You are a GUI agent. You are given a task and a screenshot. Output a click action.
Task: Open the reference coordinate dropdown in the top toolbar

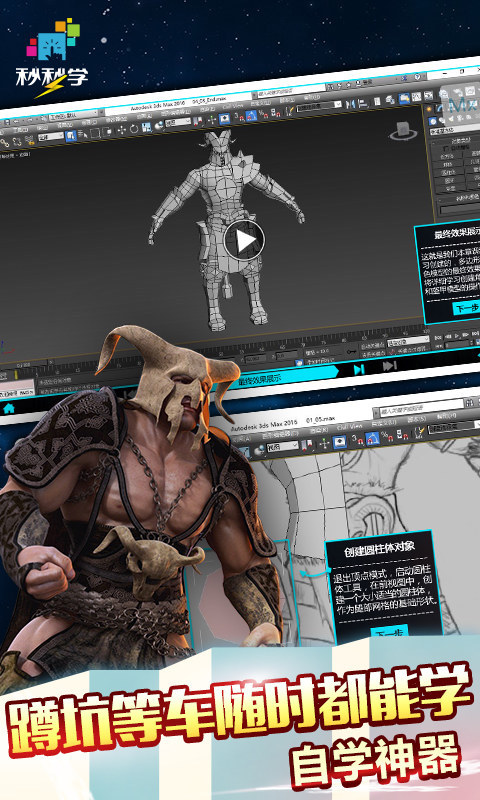(x=178, y=122)
